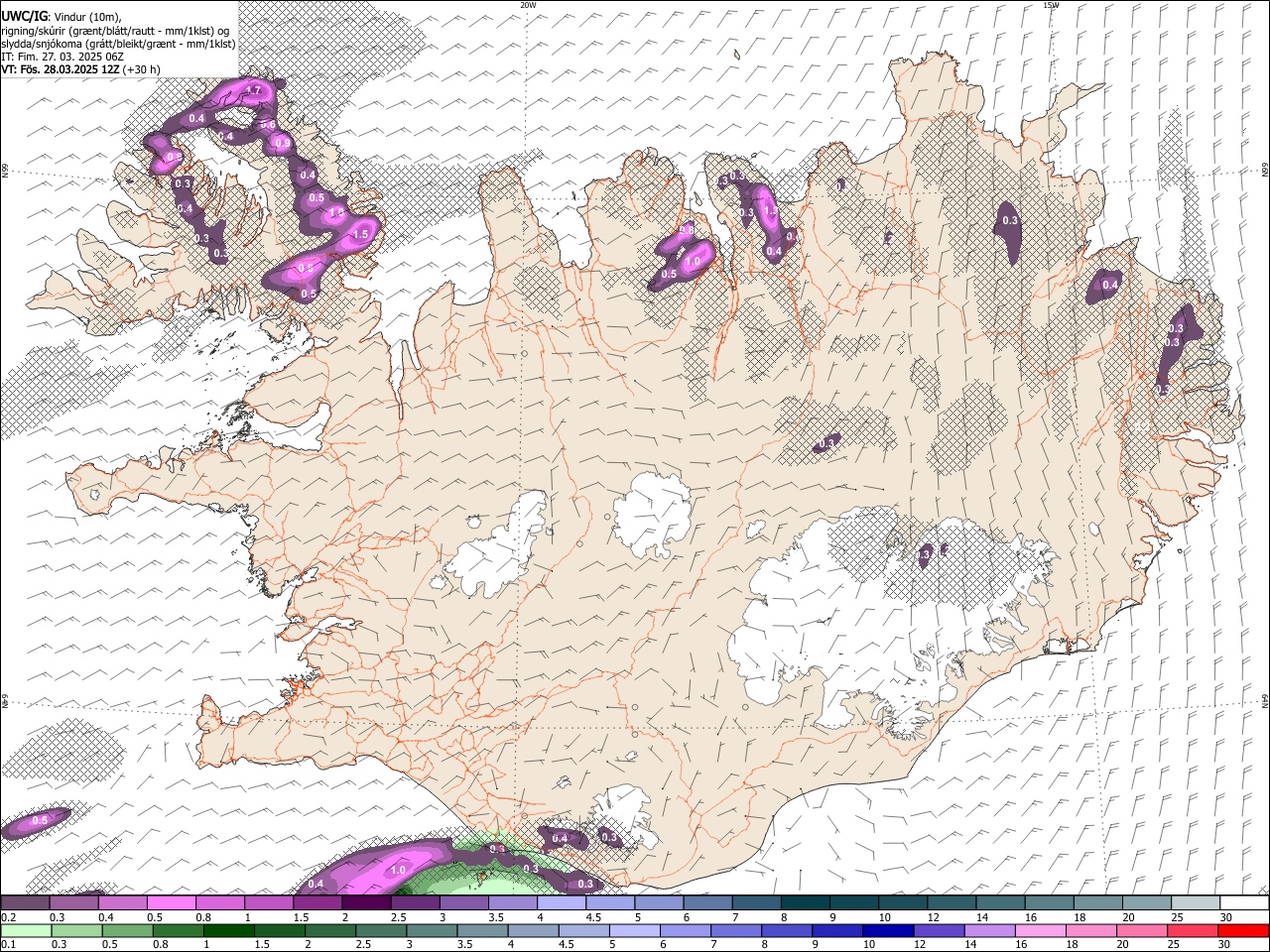Click the '15W' longitude label
The width and height of the screenshot is (1270, 952).
[x=1051, y=5]
